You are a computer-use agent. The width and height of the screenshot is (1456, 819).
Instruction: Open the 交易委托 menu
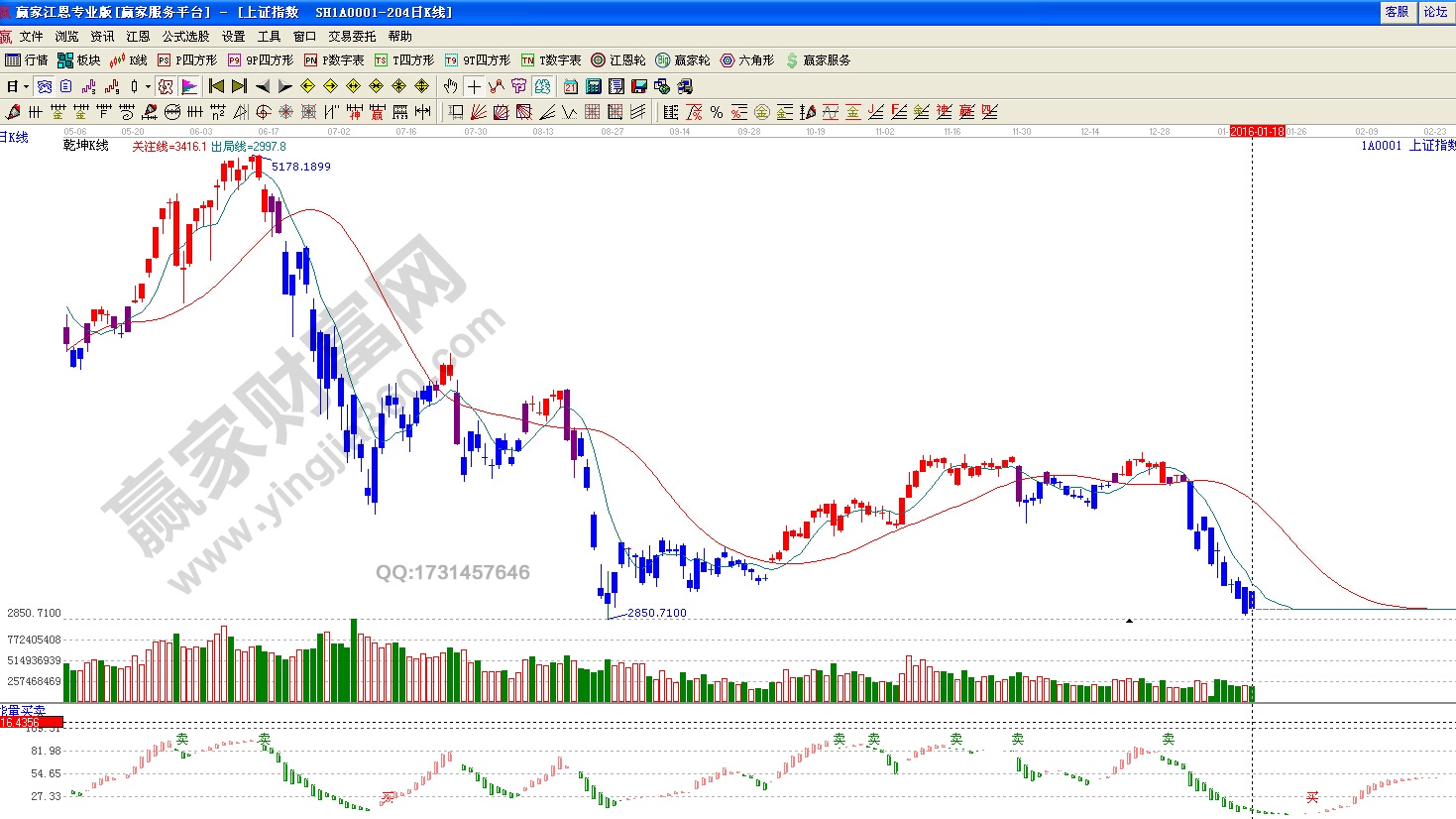coord(352,37)
